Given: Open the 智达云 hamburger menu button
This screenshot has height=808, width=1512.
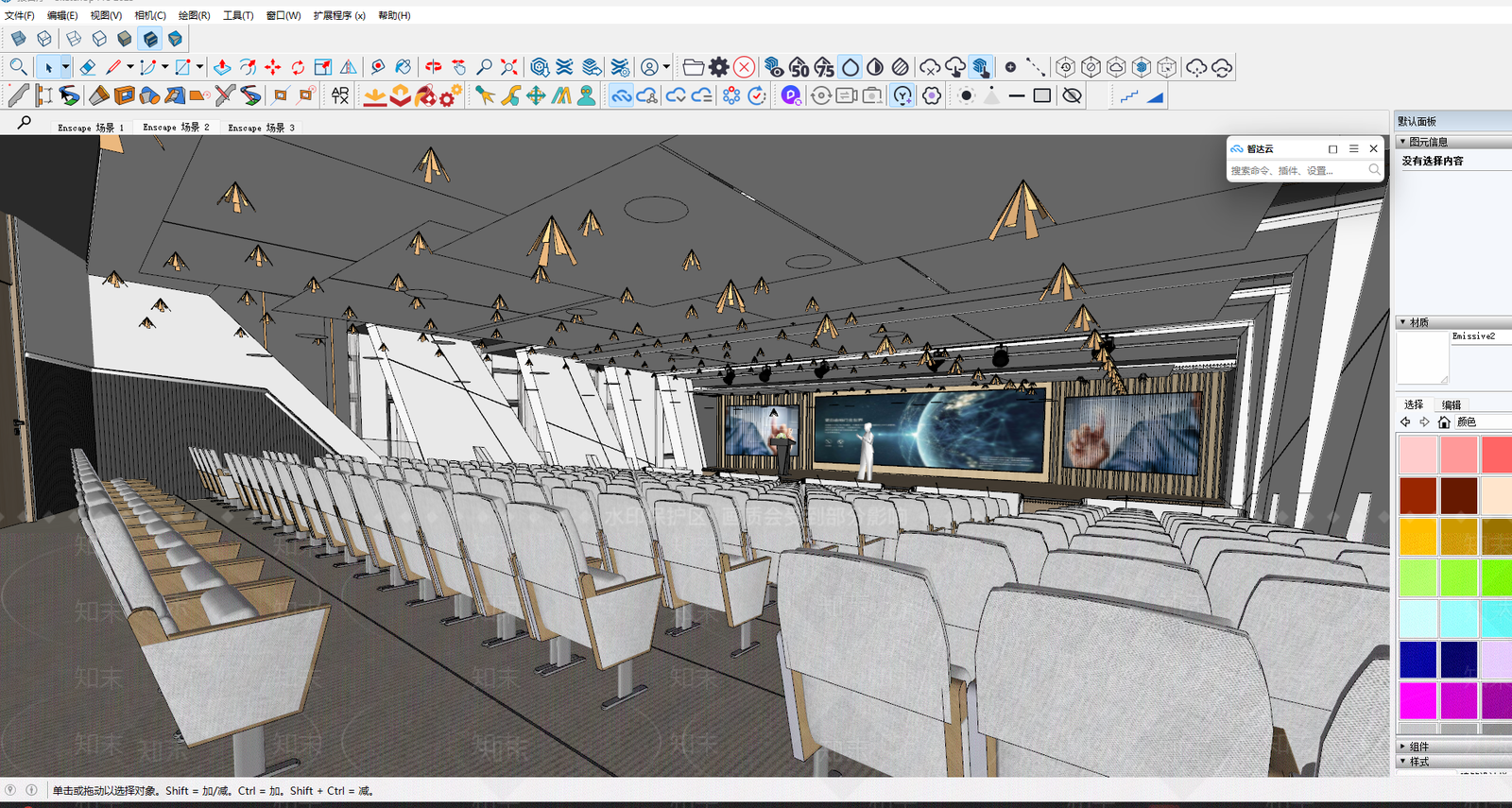Looking at the screenshot, I should pos(1353,149).
